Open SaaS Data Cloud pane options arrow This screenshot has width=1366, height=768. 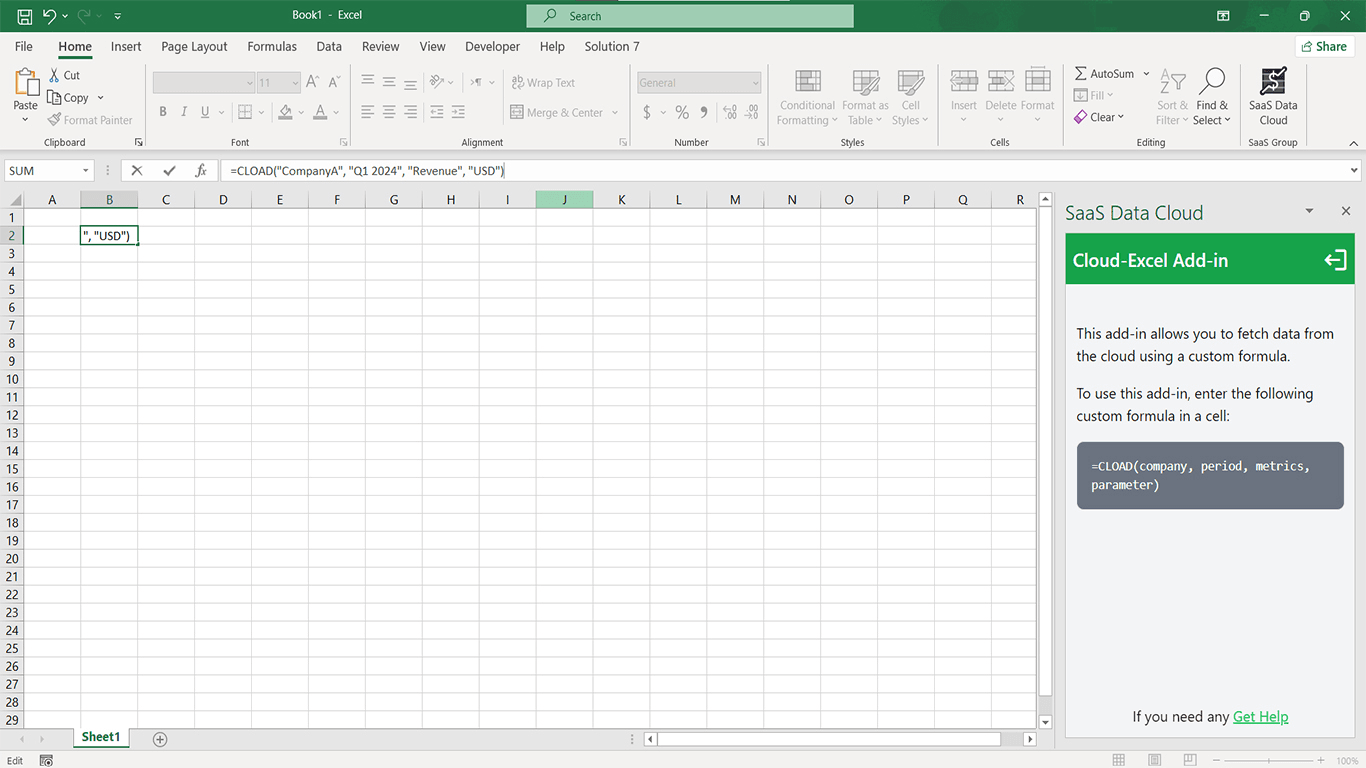coord(1309,212)
